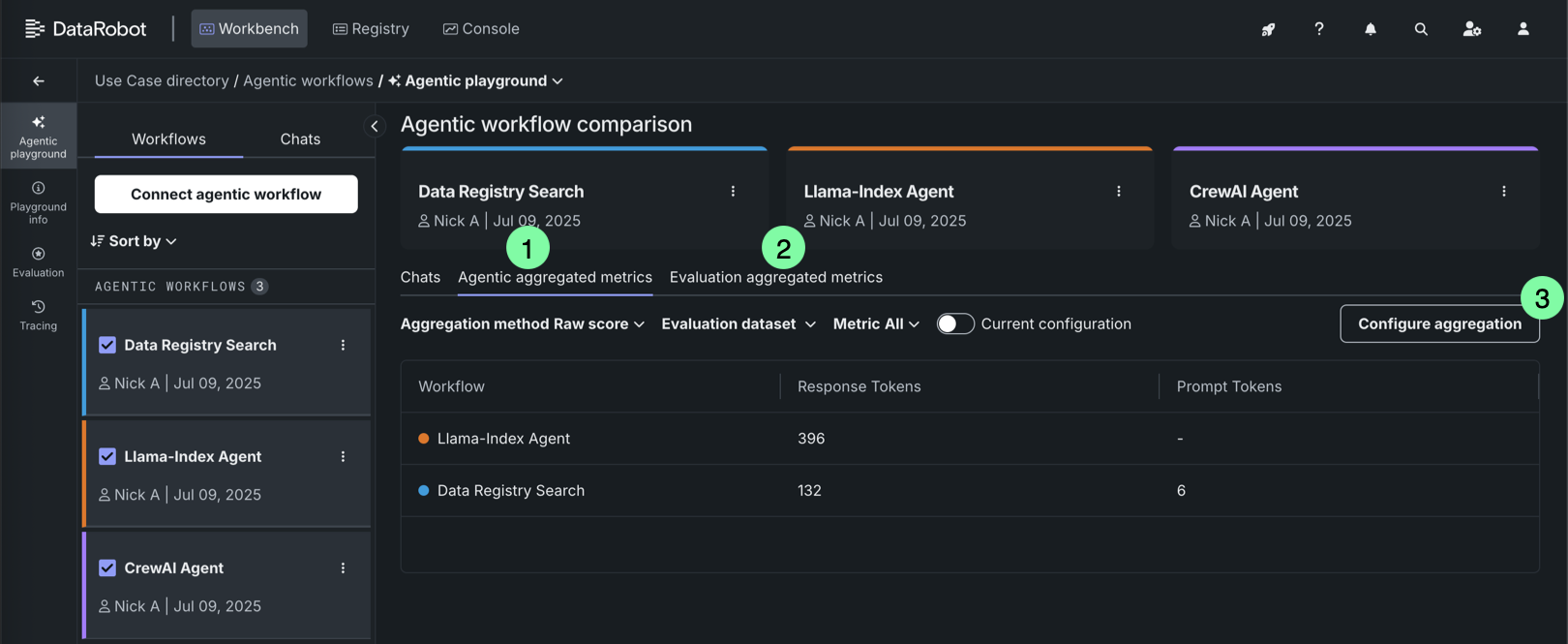Open the user settings icon

pos(1472,29)
